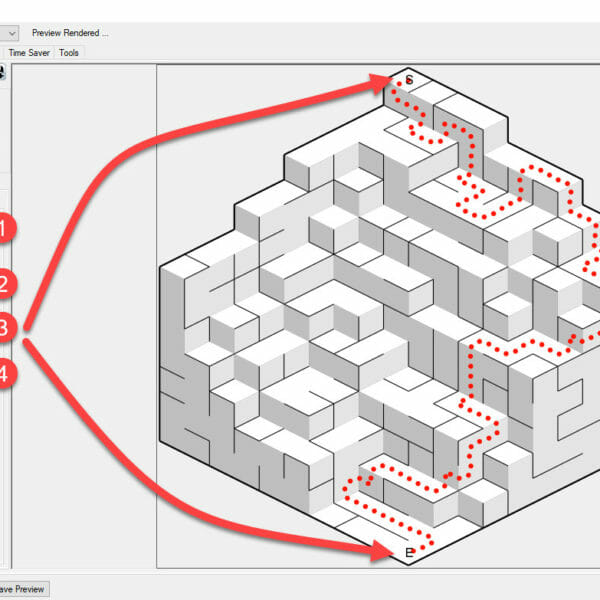The height and width of the screenshot is (600, 600).
Task: Click the 'Preview Rendered ...' status text
Action: point(70,33)
